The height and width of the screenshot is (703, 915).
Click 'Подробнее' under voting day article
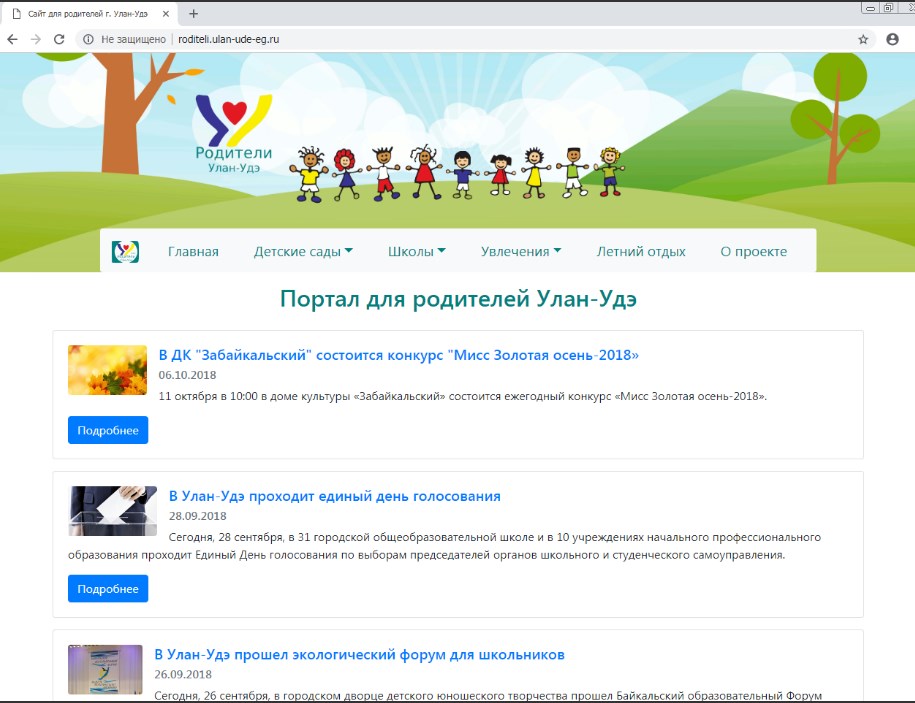[x=108, y=589]
